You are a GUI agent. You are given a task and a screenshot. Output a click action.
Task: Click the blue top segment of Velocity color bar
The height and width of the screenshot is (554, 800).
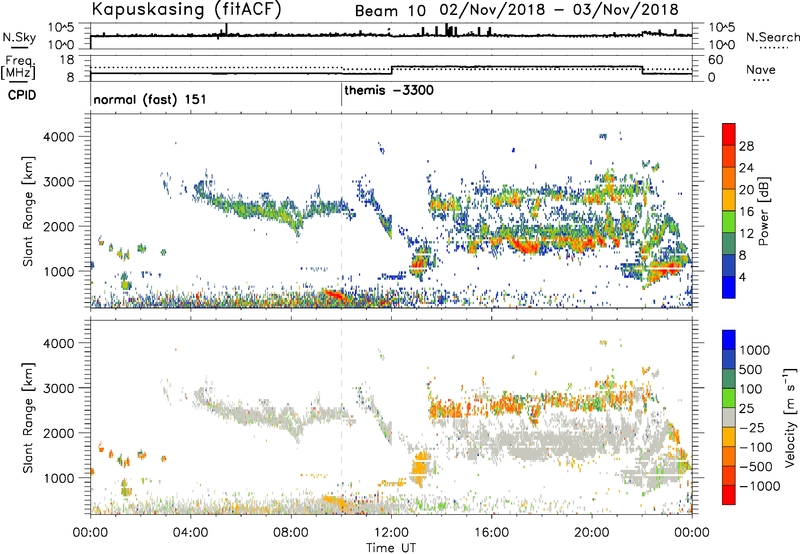point(729,340)
